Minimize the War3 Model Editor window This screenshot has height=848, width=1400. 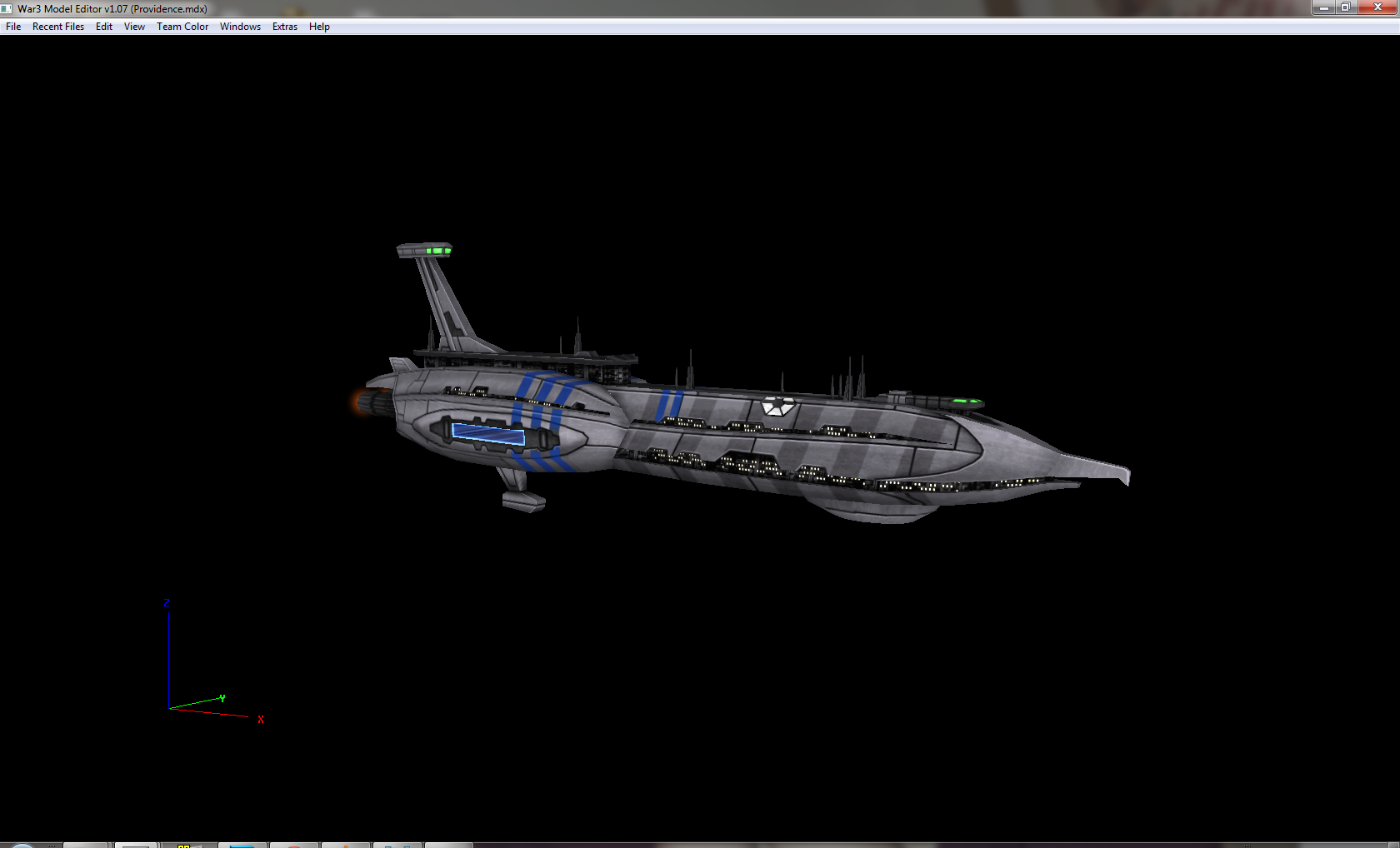pos(1324,7)
